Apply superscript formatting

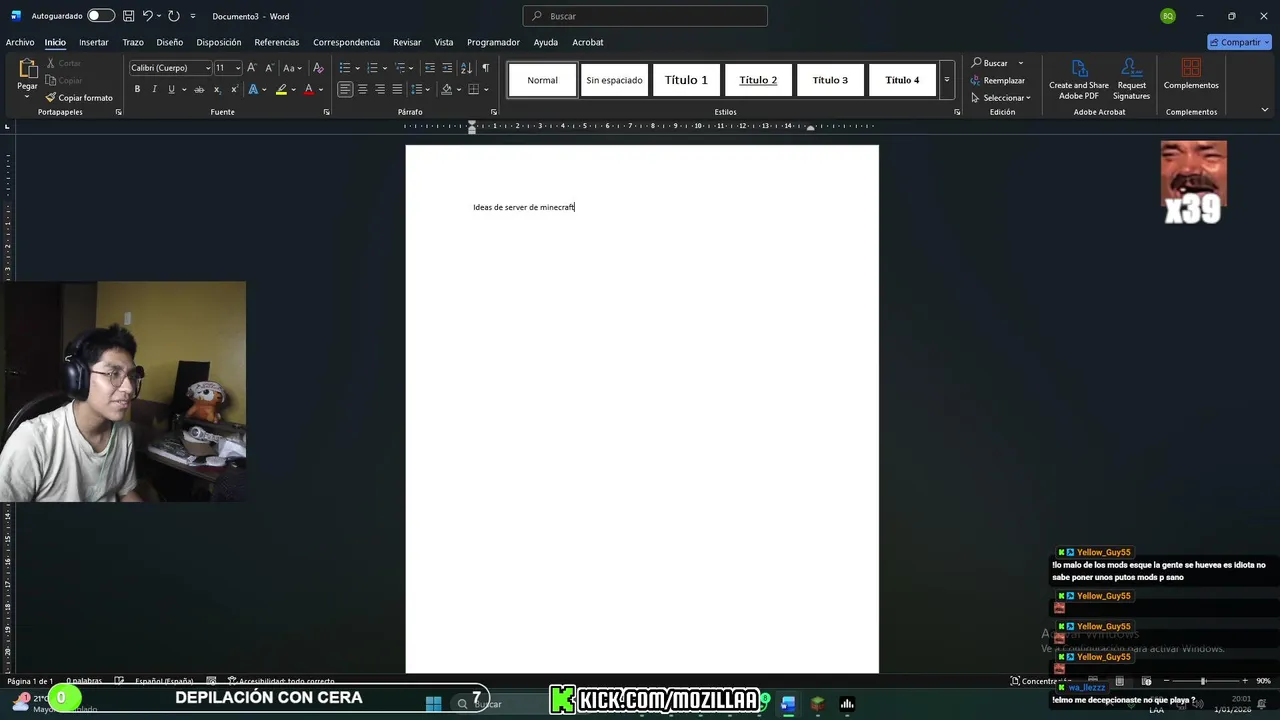pyautogui.click(x=233, y=89)
